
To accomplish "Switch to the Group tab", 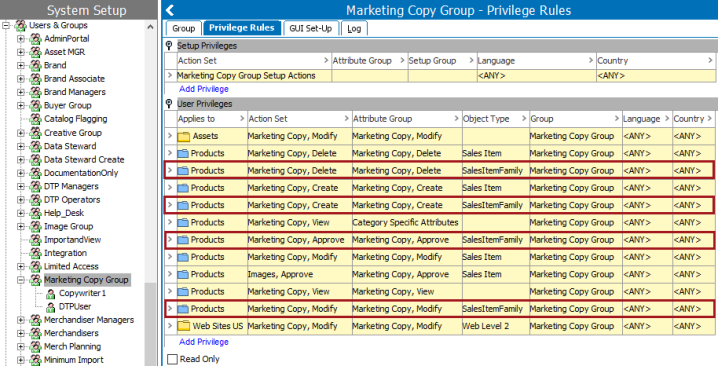I will point(184,28).
